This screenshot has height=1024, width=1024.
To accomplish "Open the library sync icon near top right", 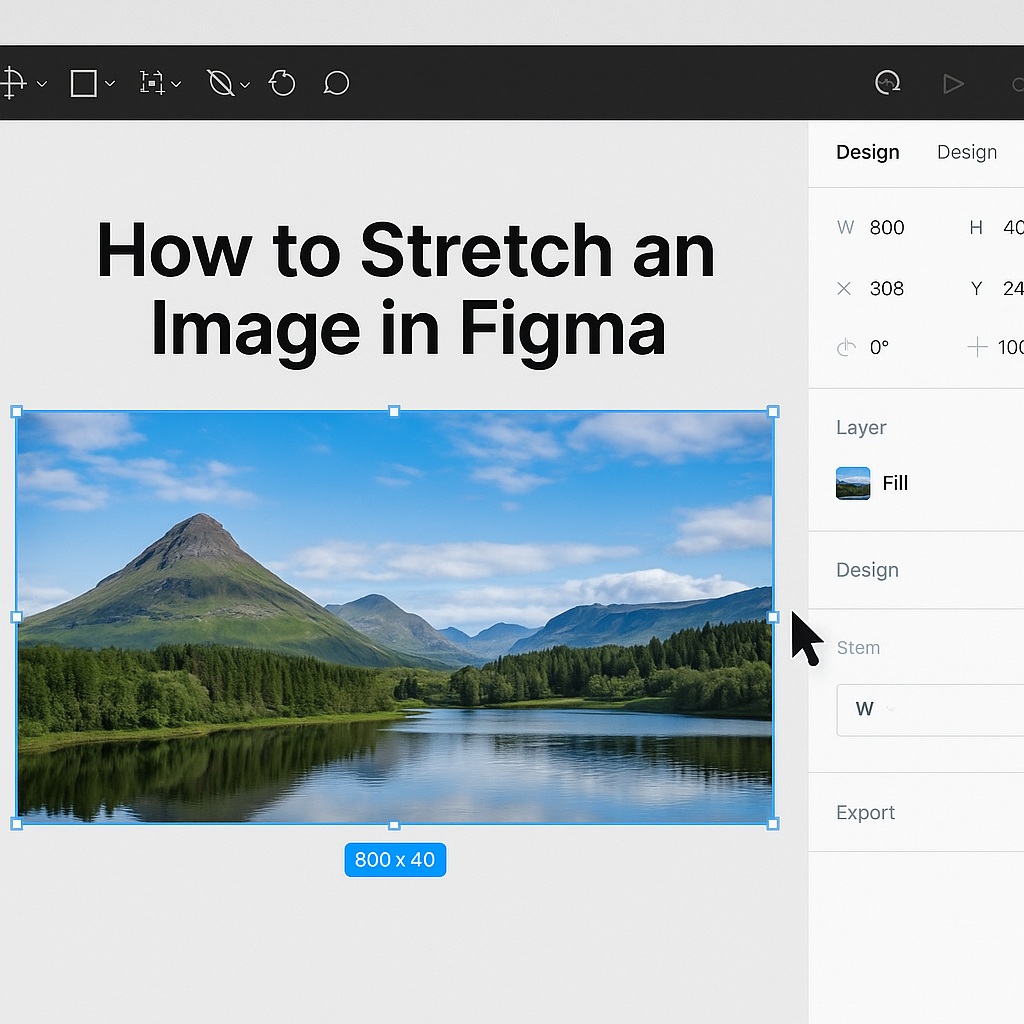I will [888, 83].
